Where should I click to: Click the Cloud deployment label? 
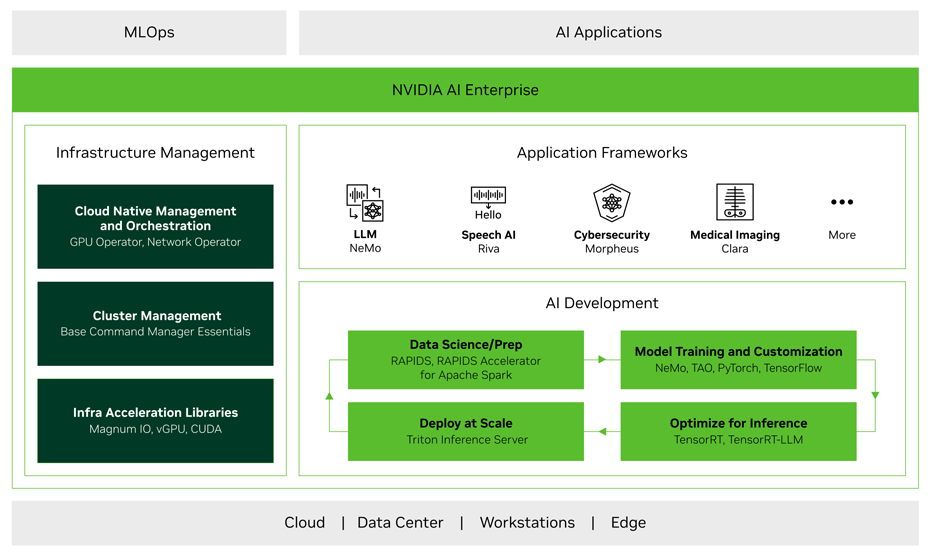click(305, 522)
